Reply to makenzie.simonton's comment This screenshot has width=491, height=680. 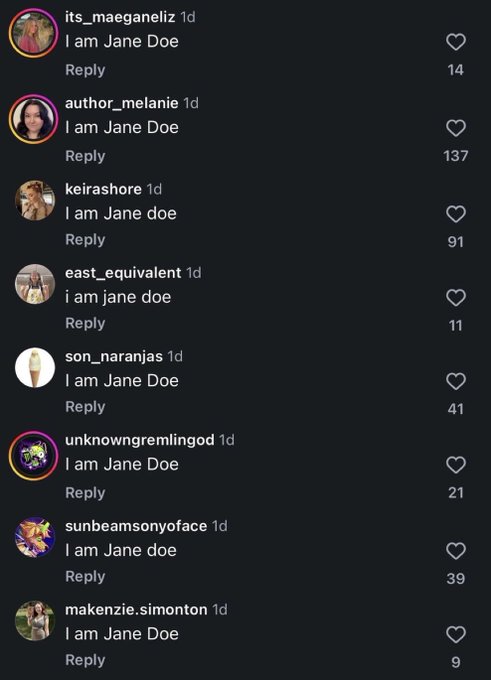pos(85,660)
